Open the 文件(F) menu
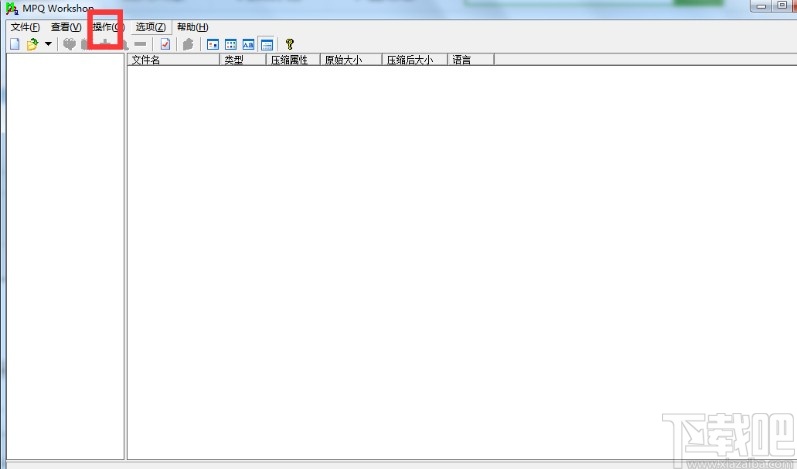 25,27
